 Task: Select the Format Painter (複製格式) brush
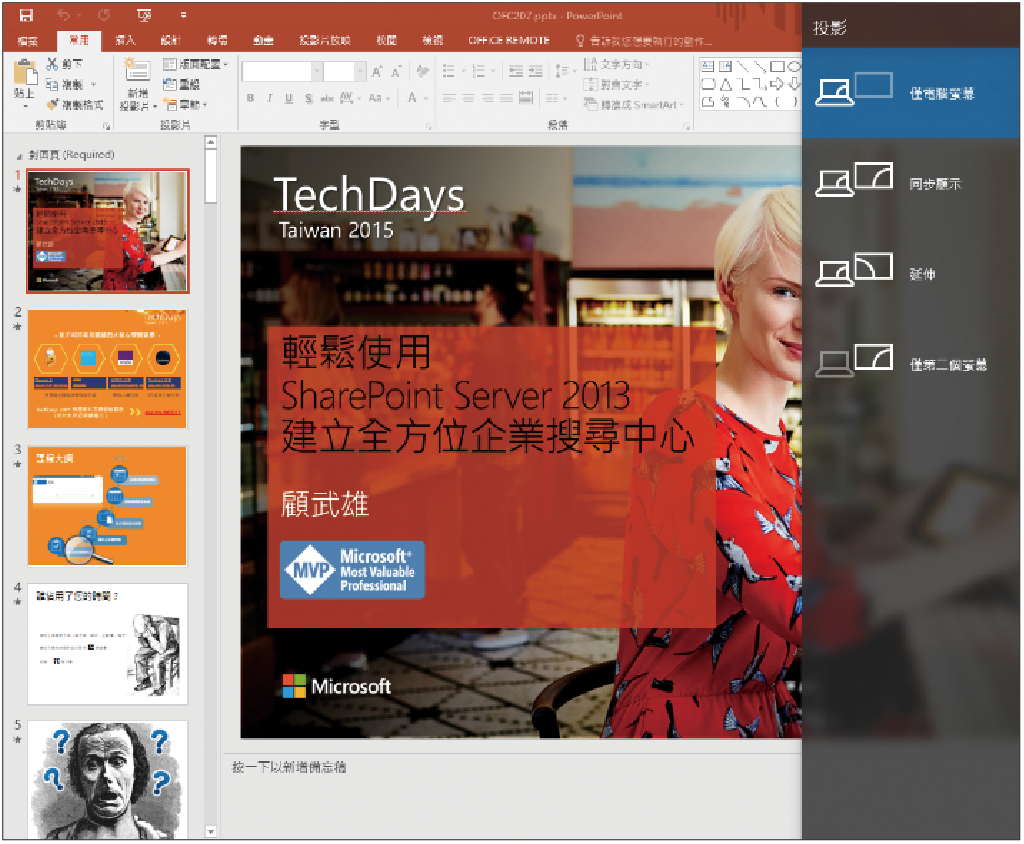(74, 105)
